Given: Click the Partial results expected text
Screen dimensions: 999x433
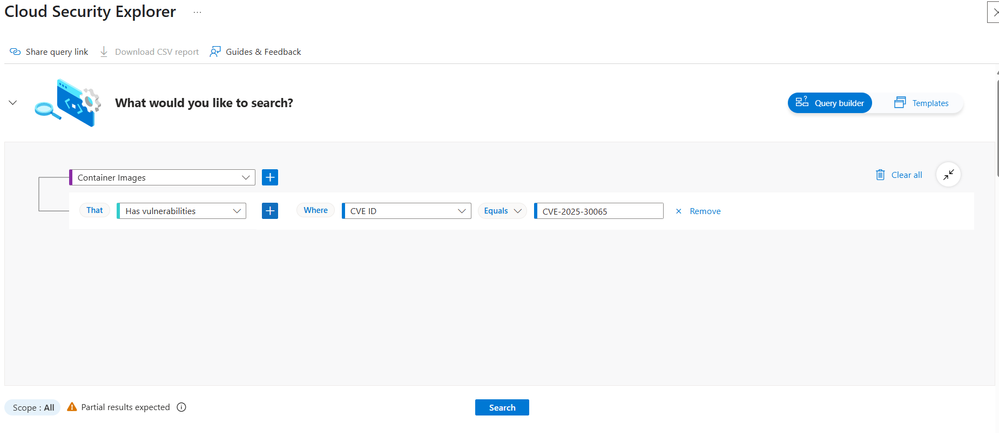Looking at the screenshot, I should point(126,408).
